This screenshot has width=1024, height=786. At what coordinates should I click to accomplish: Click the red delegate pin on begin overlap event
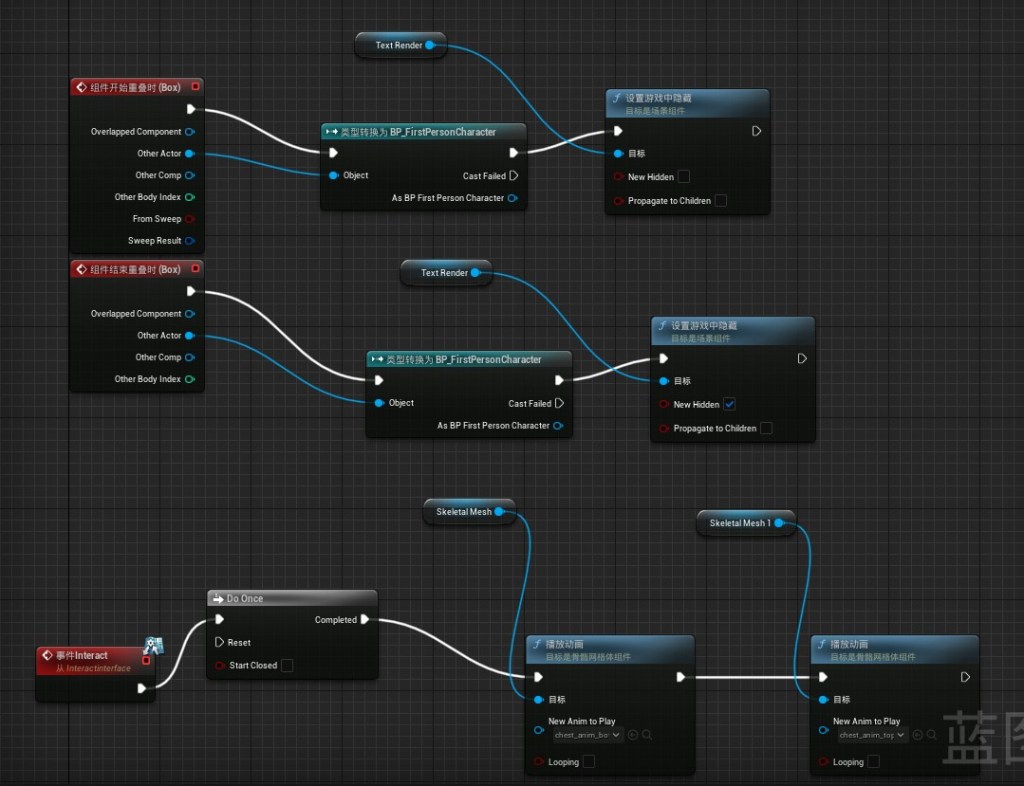coord(195,87)
